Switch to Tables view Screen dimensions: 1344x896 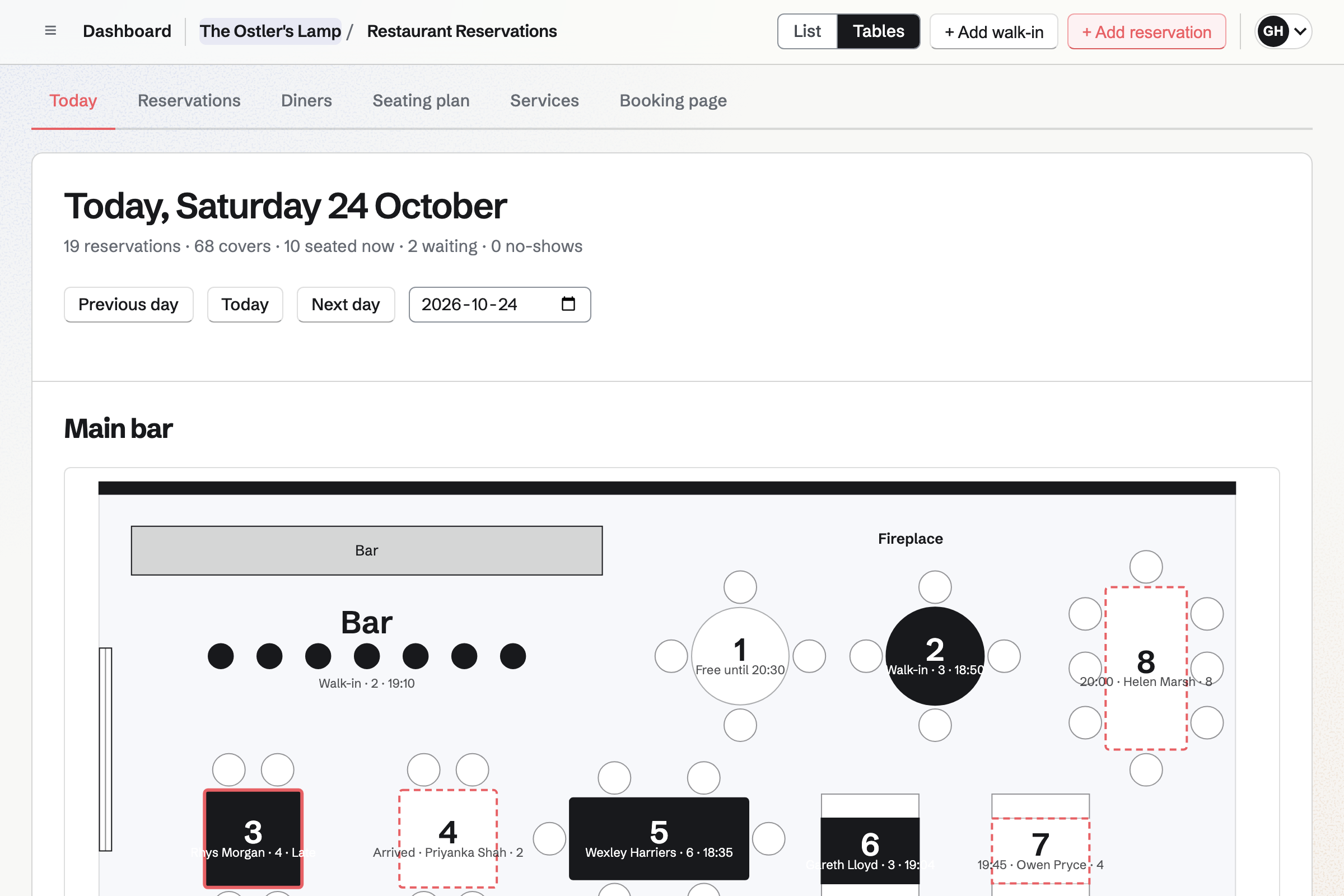[878, 31]
